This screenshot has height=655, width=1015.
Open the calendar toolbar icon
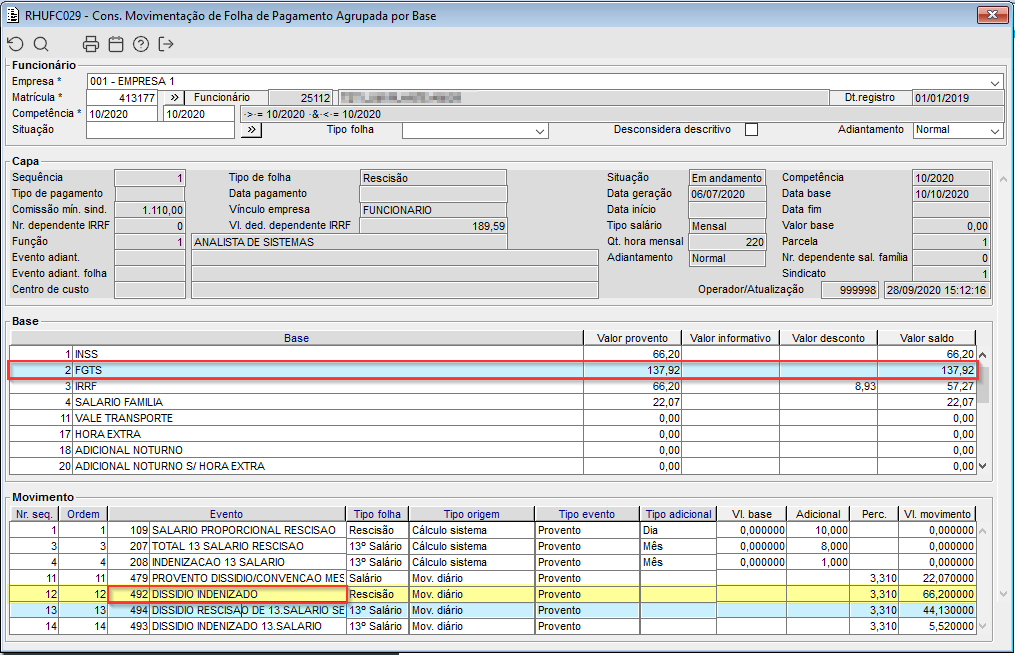[x=116, y=44]
